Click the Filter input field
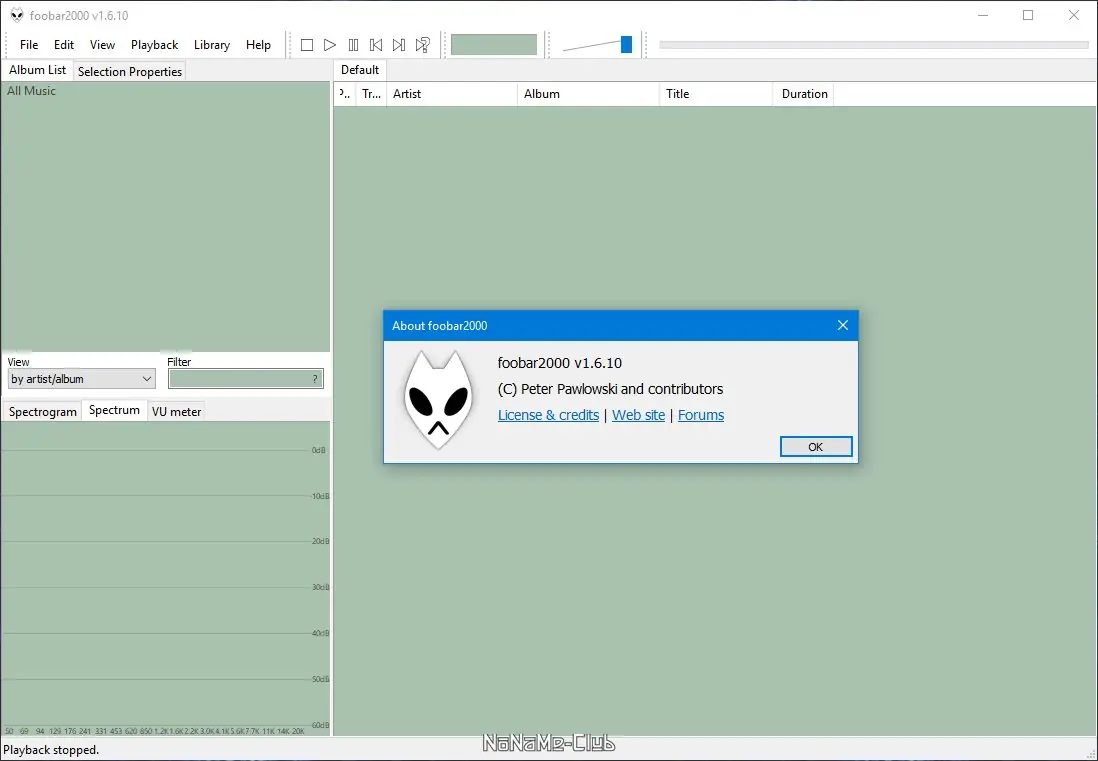Screen dimensions: 1098x761 pos(245,379)
